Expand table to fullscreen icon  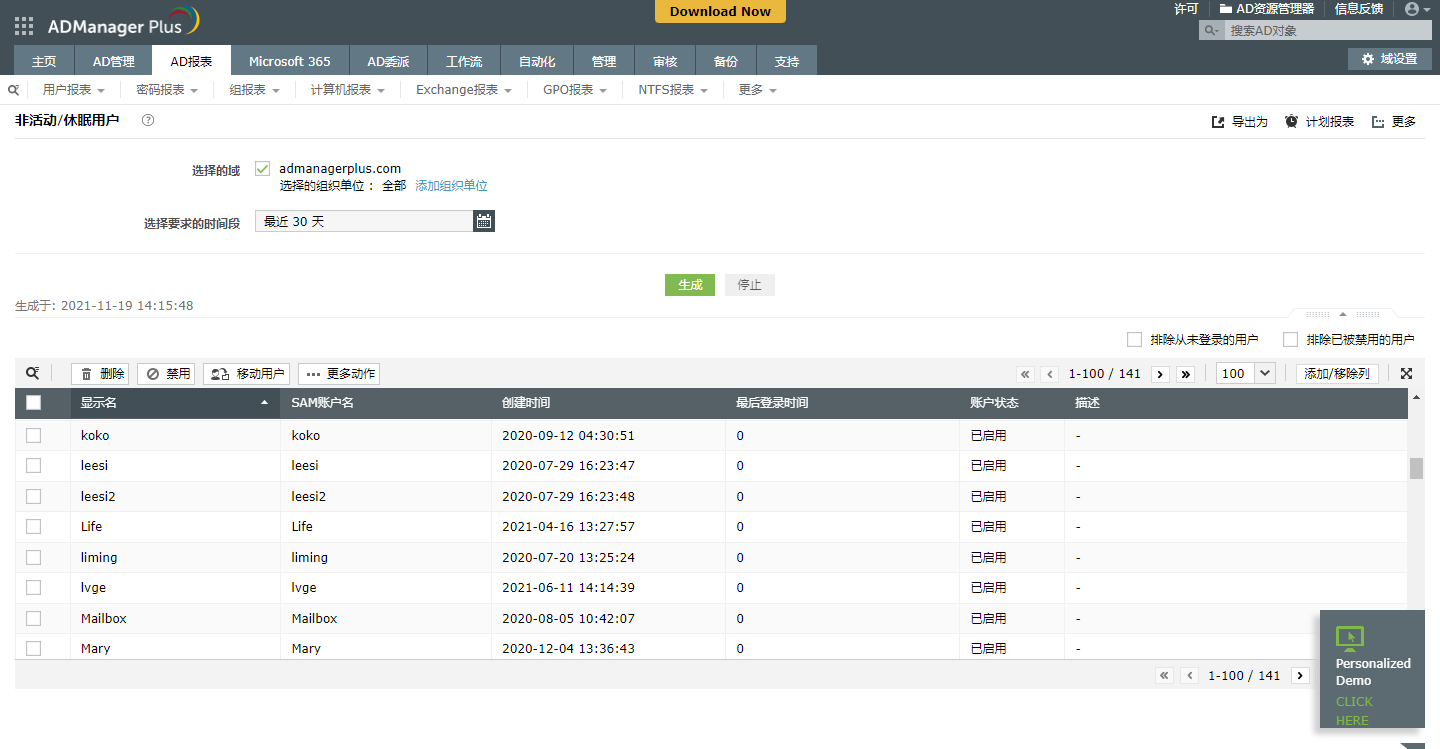coord(1406,374)
